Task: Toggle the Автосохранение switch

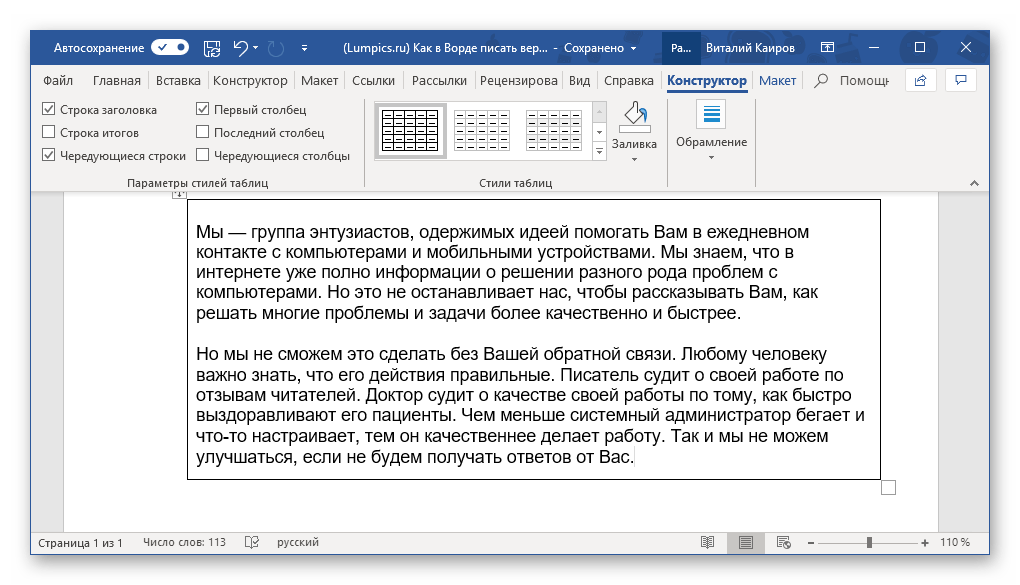Action: click(x=170, y=48)
